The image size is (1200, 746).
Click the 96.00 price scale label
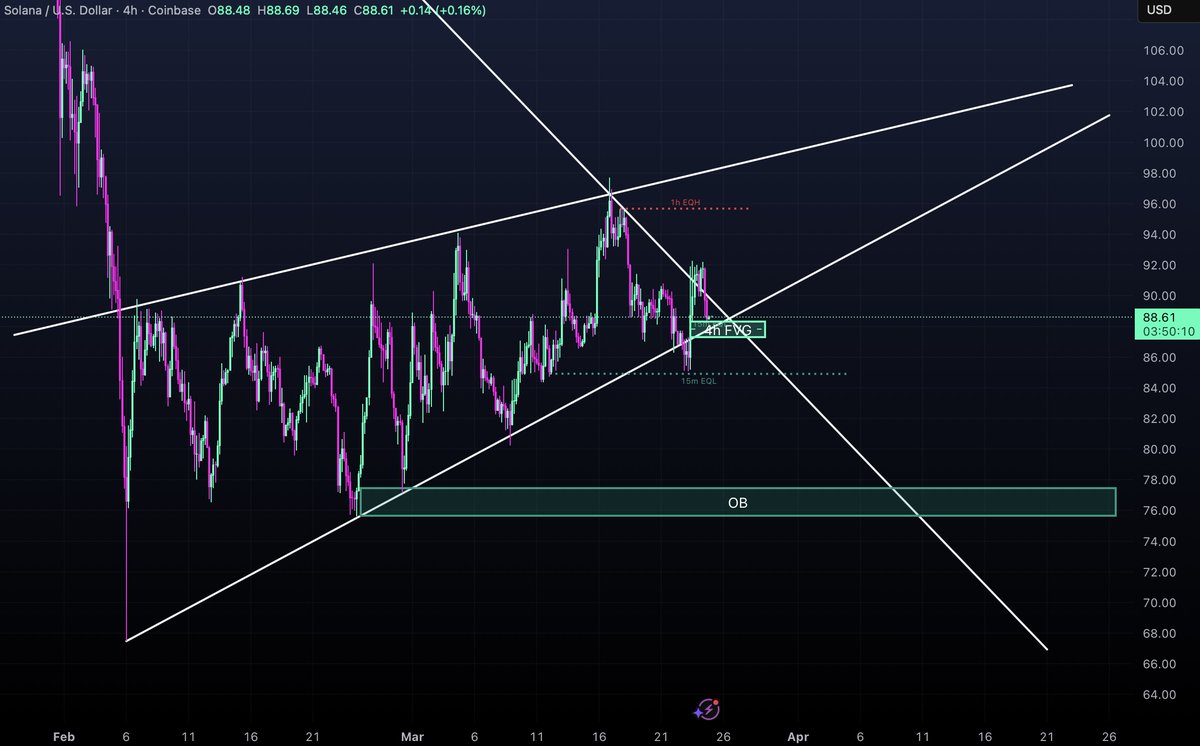pyautogui.click(x=1161, y=204)
